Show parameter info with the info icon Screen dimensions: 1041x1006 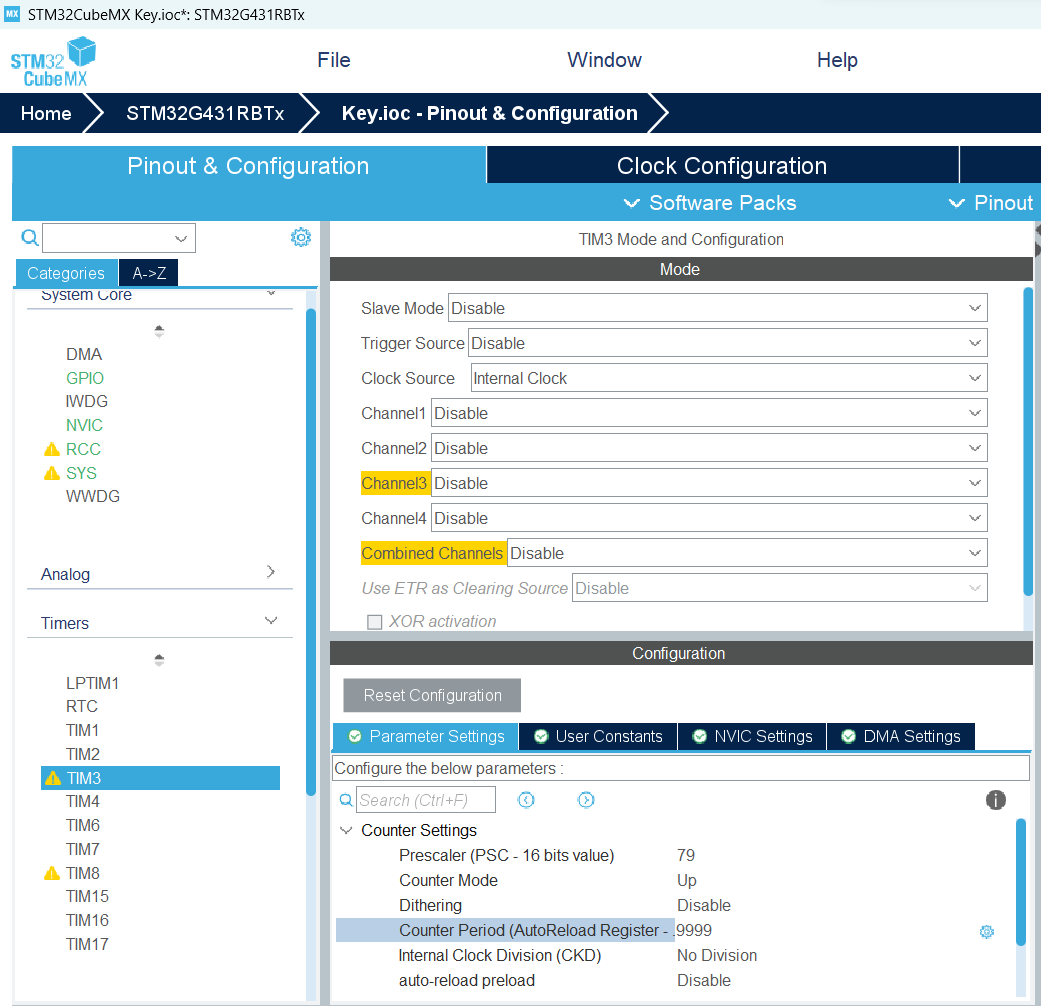point(995,799)
